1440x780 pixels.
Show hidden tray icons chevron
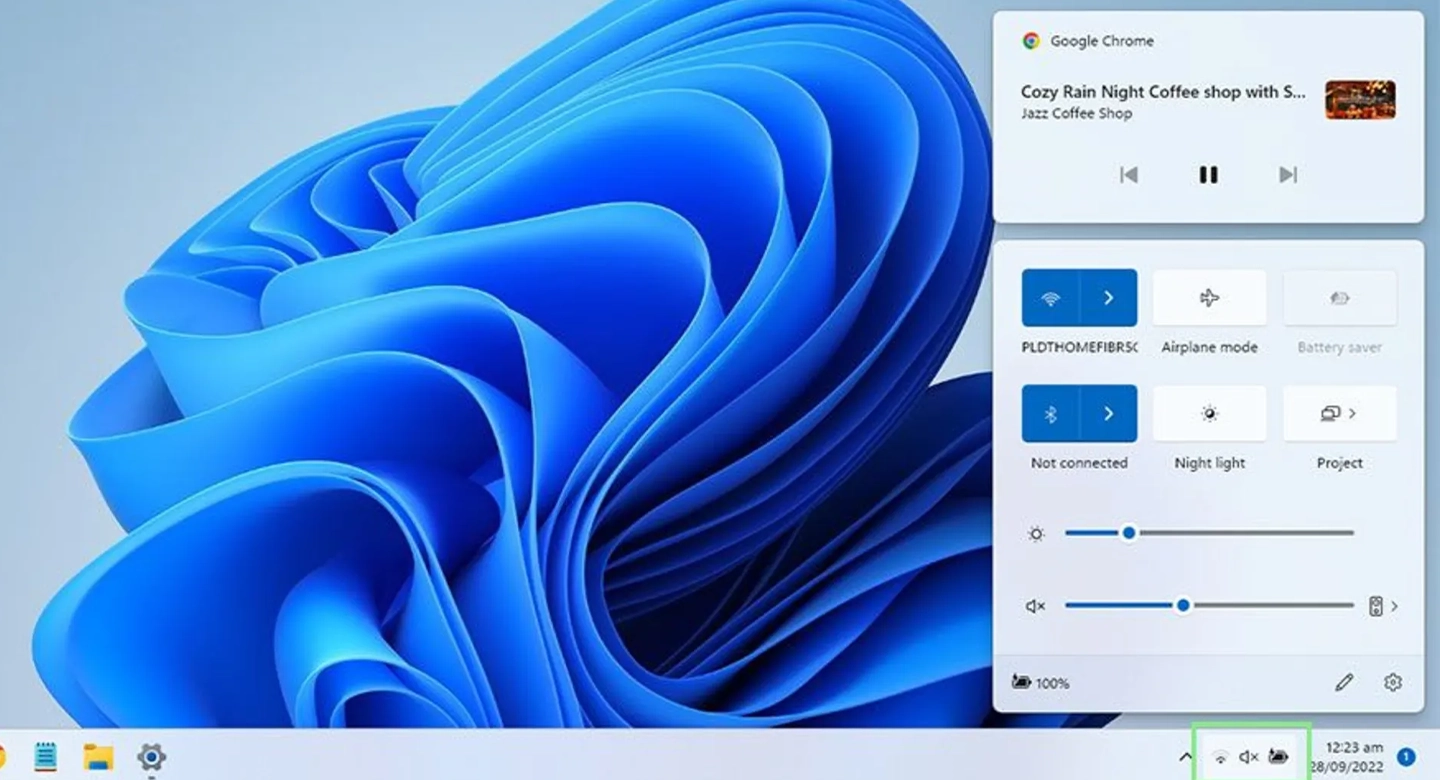(1185, 757)
